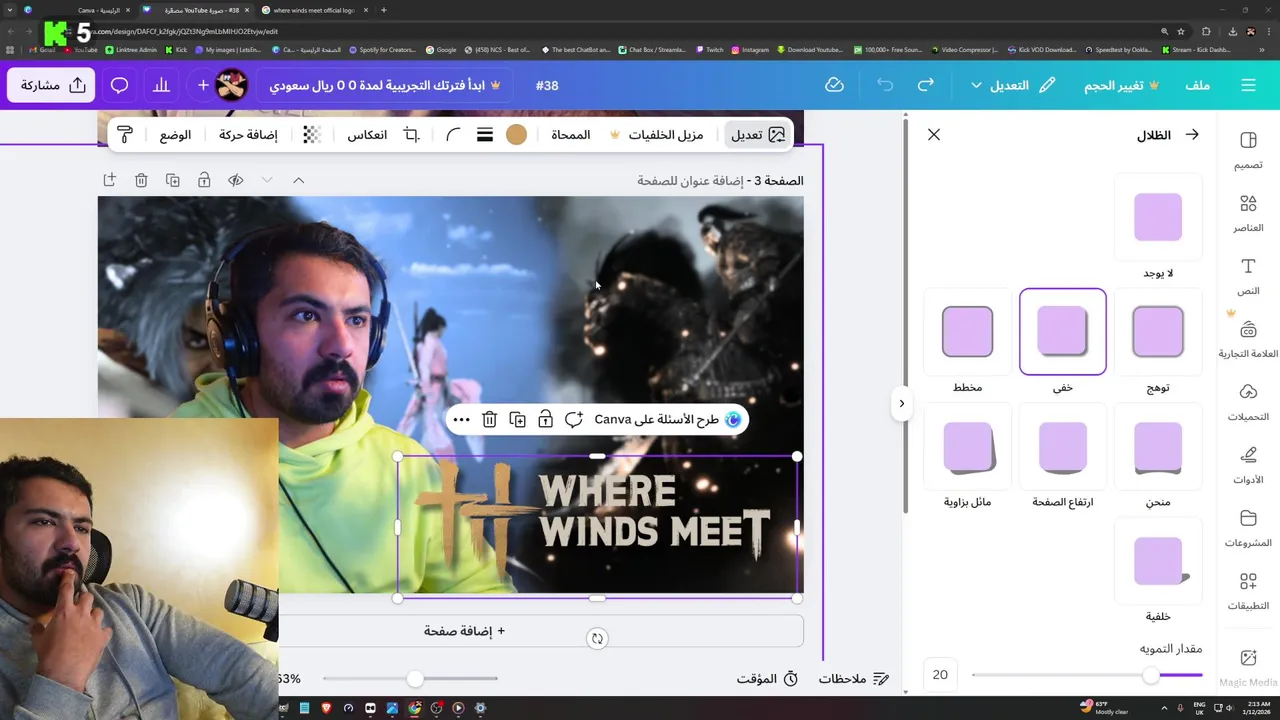Screen dimensions: 1280x720
Task: Open the transparency checkerboard icon
Action: pyautogui.click(x=312, y=135)
